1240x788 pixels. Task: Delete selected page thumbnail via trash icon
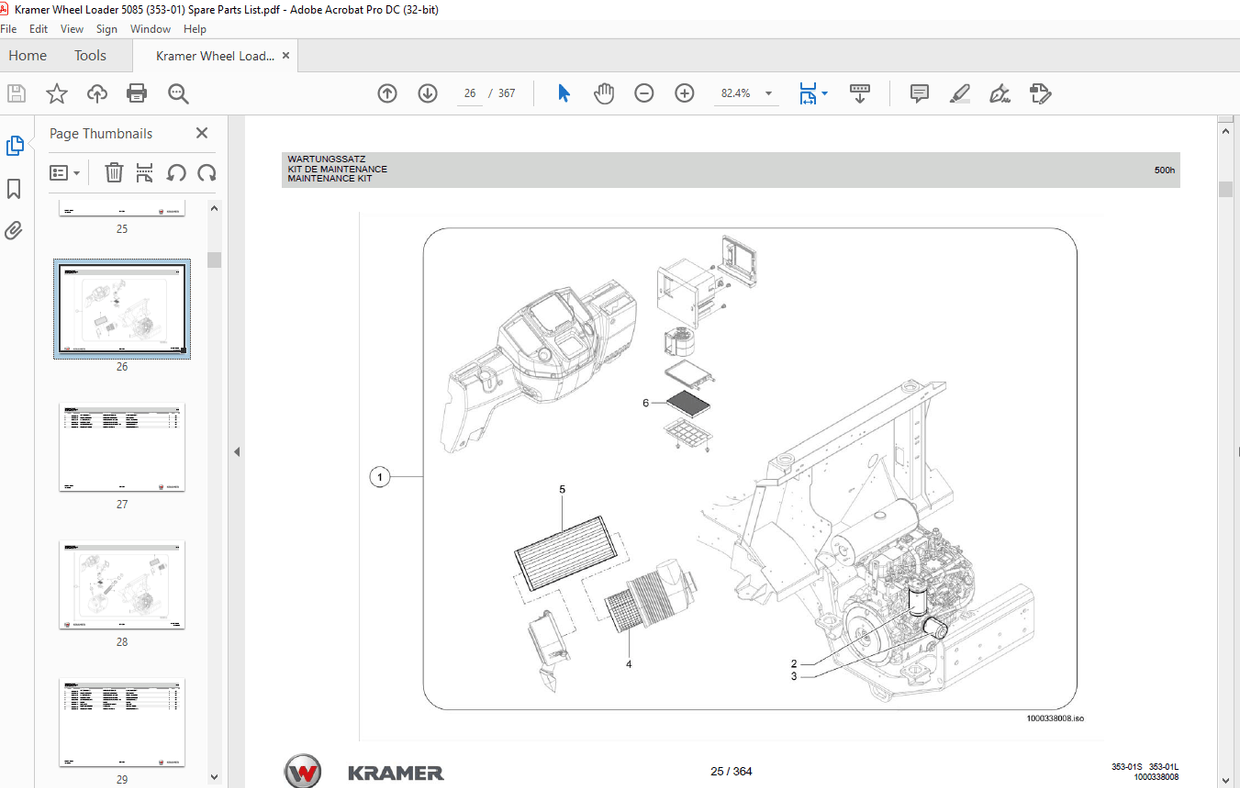click(114, 172)
